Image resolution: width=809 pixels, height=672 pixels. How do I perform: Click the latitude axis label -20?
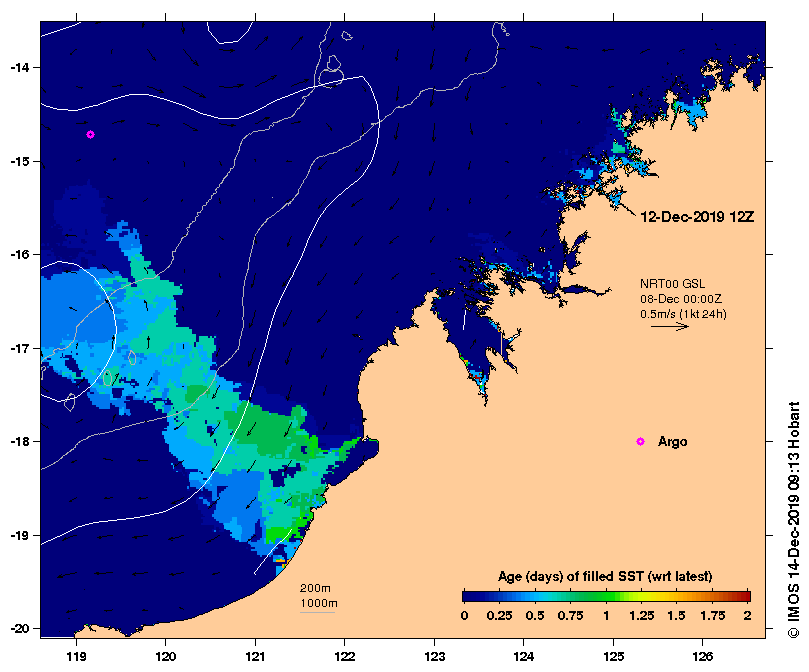coord(19,629)
